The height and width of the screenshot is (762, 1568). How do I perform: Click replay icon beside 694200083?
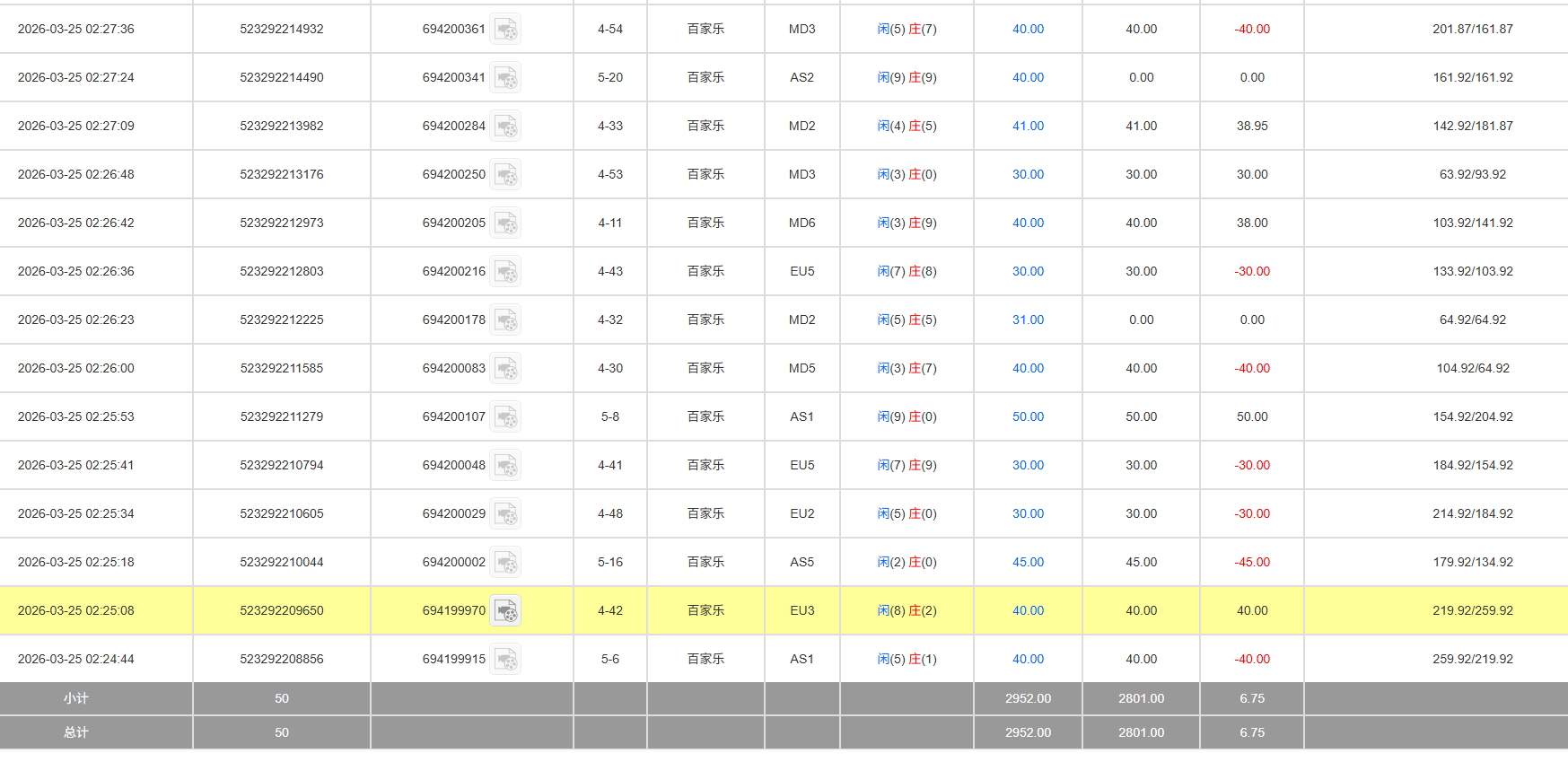pyautogui.click(x=505, y=369)
